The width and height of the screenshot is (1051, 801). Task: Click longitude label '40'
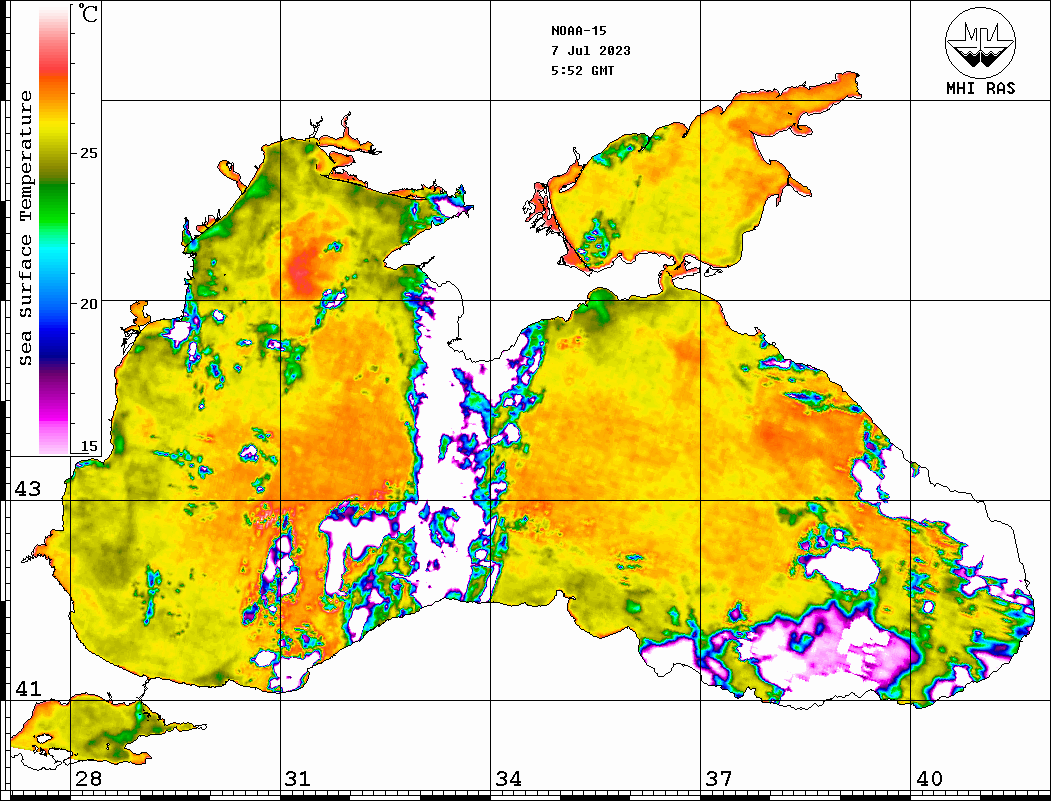click(929, 779)
